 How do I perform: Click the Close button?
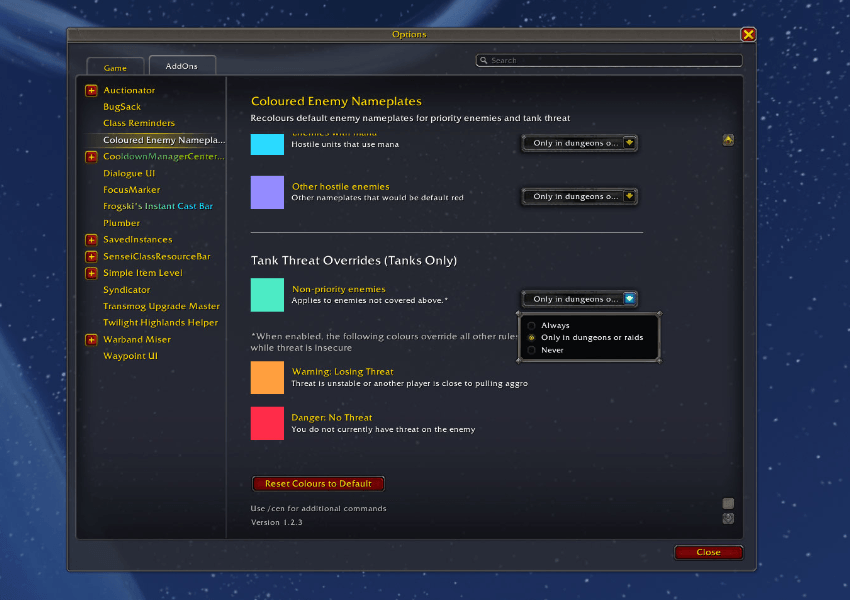click(x=708, y=552)
